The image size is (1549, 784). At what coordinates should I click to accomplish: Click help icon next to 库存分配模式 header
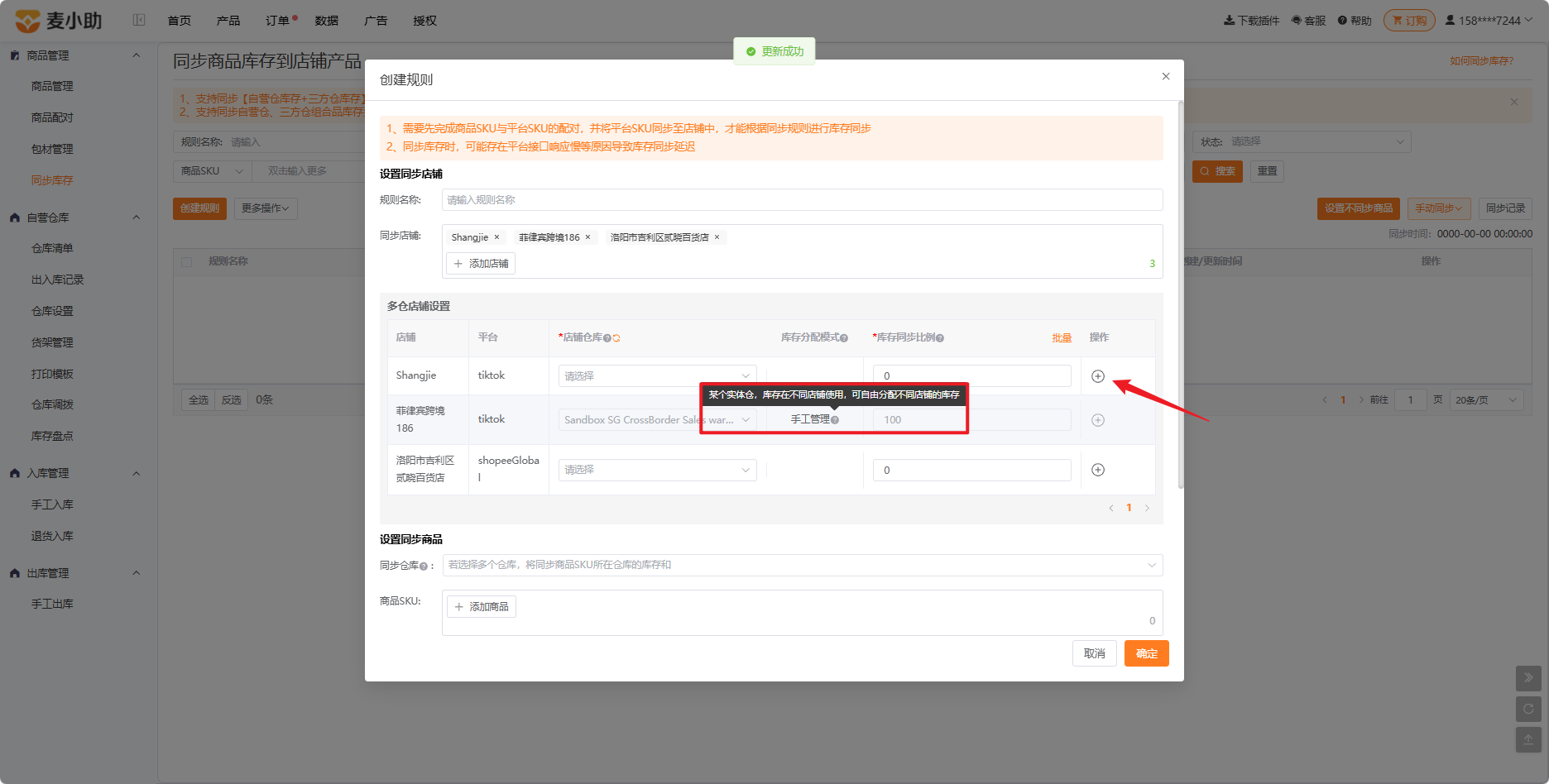844,338
